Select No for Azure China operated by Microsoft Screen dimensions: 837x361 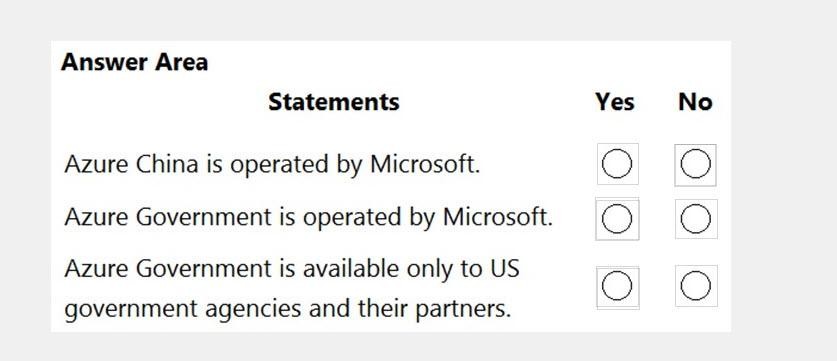(x=695, y=164)
